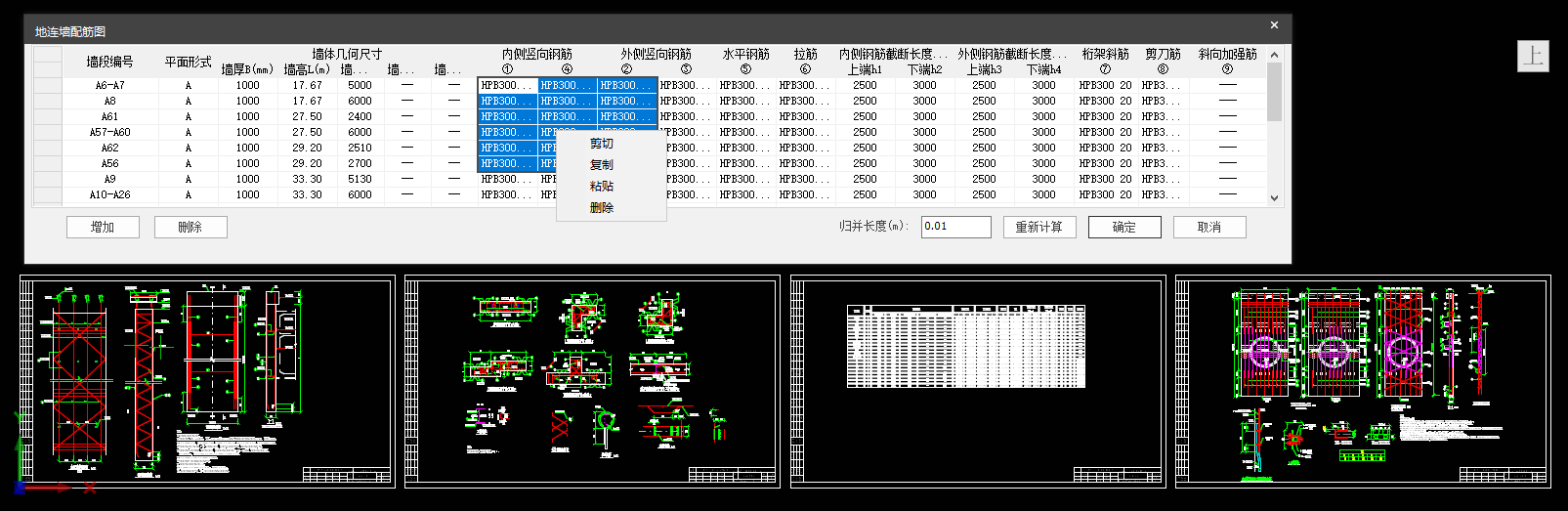This screenshot has height=511, width=1568.
Task: Click the 墙段编号 column header
Action: click(x=110, y=62)
